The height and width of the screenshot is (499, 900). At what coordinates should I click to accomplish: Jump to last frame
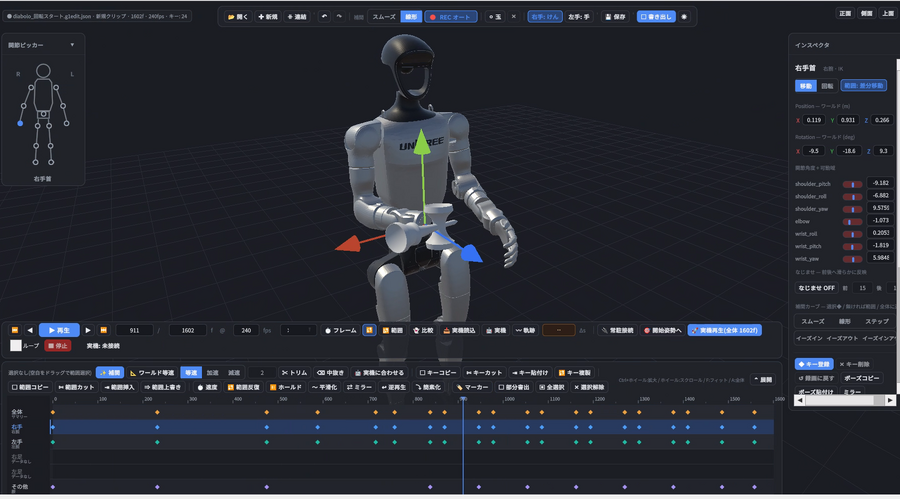103,330
